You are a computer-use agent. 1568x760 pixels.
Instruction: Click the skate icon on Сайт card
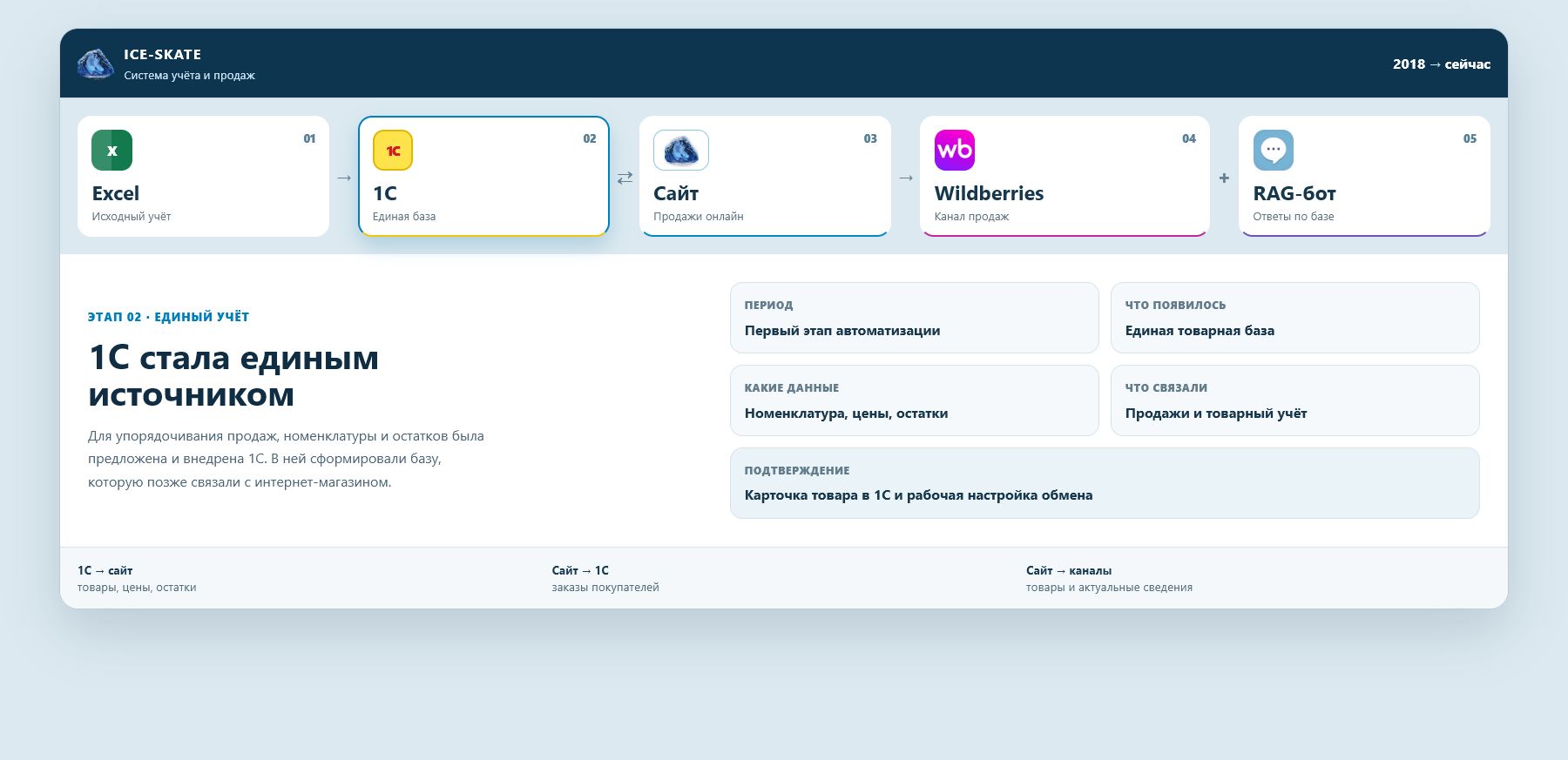(681, 150)
